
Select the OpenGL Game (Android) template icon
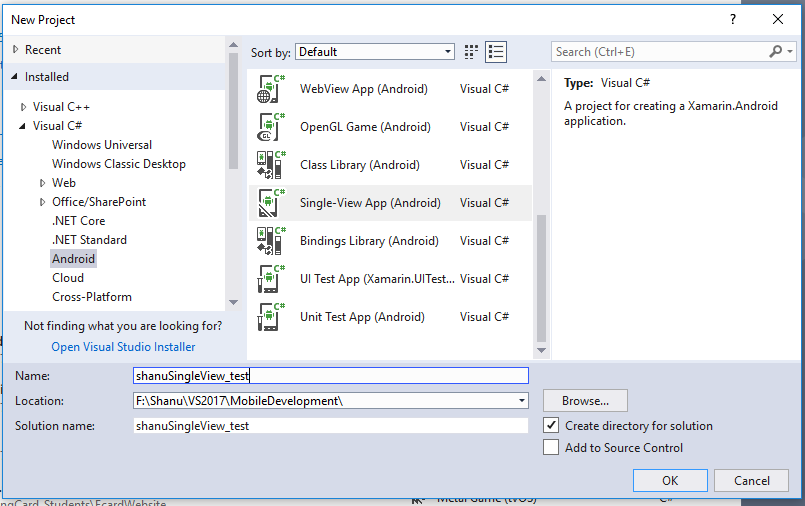tap(271, 127)
